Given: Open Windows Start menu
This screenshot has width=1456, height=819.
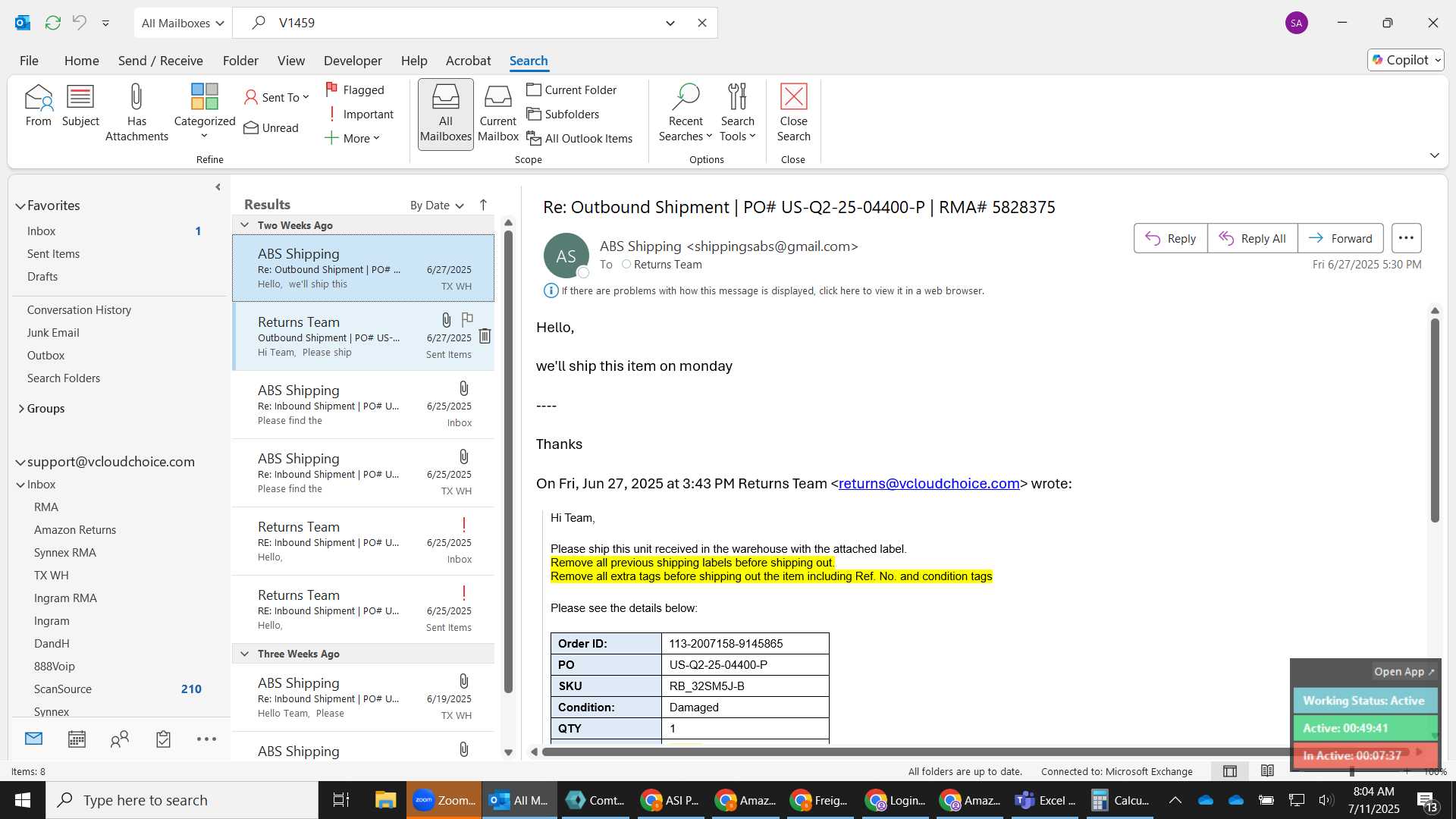Looking at the screenshot, I should 23,800.
